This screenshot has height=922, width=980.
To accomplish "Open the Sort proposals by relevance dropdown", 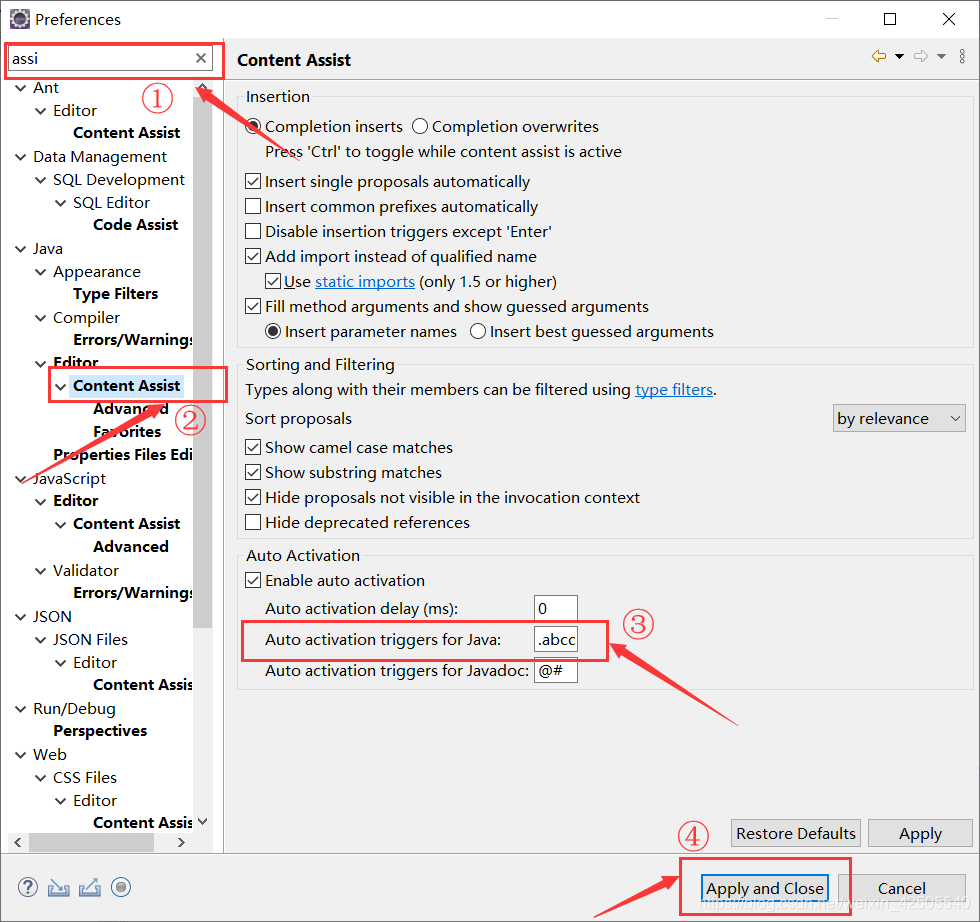I will click(899, 418).
